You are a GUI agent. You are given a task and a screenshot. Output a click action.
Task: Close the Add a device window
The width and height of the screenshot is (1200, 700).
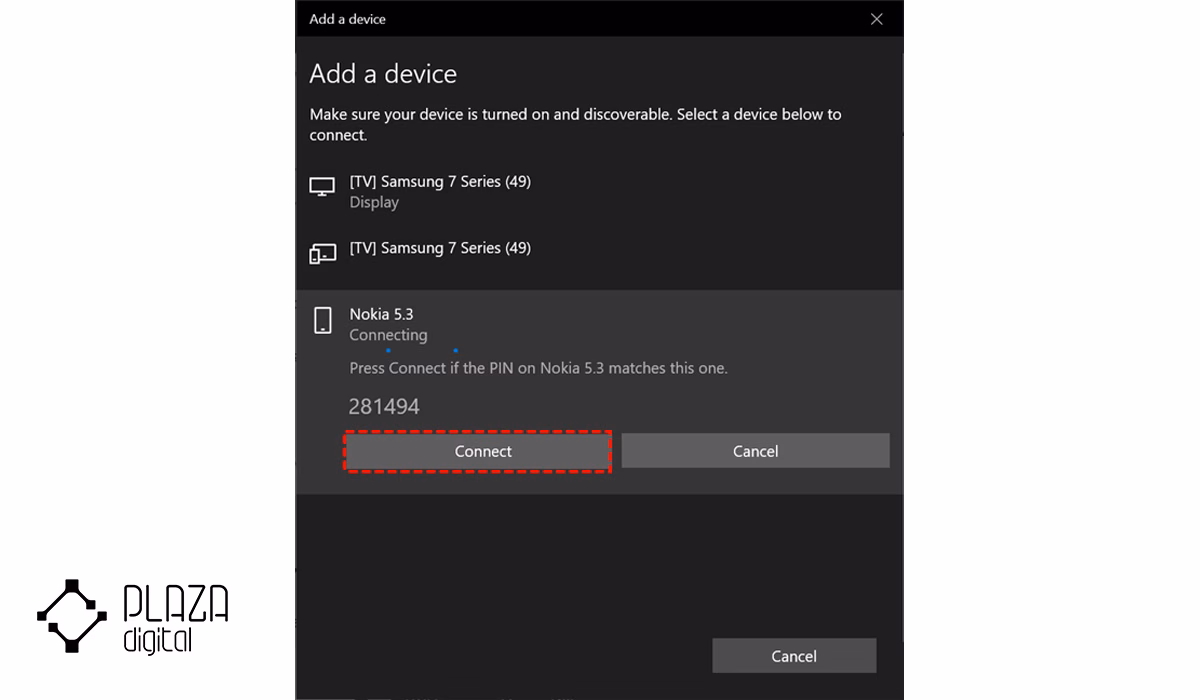877,19
